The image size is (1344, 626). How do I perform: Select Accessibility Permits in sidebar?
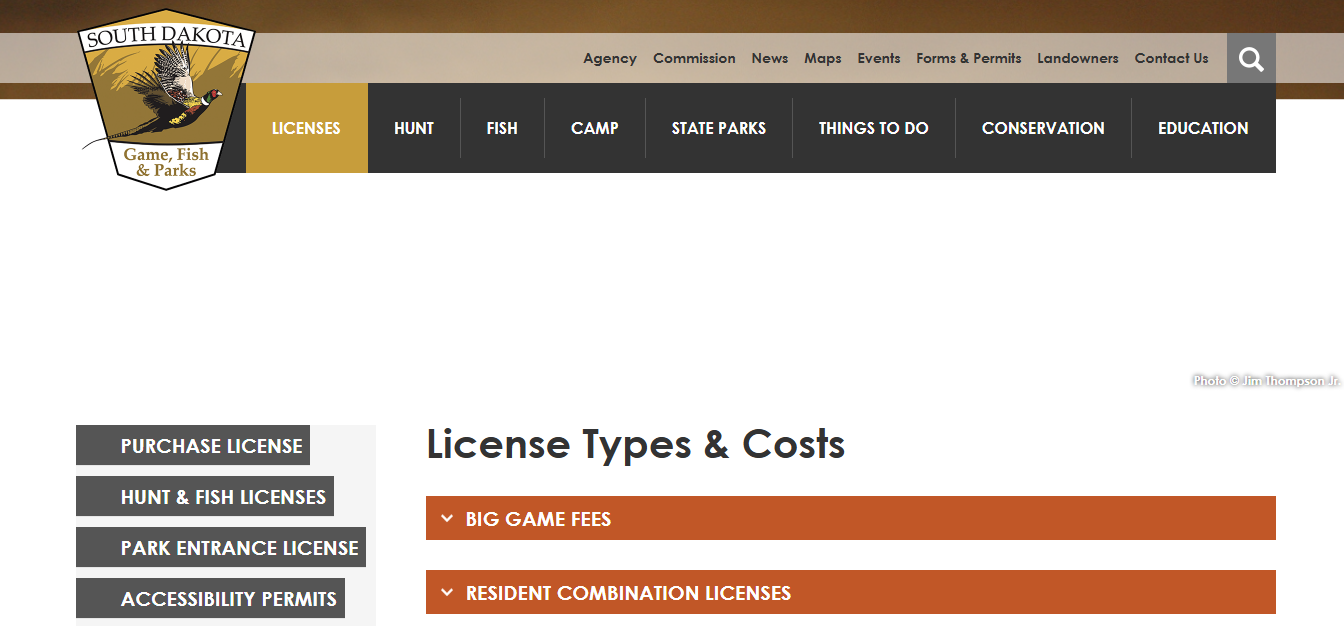point(210,599)
